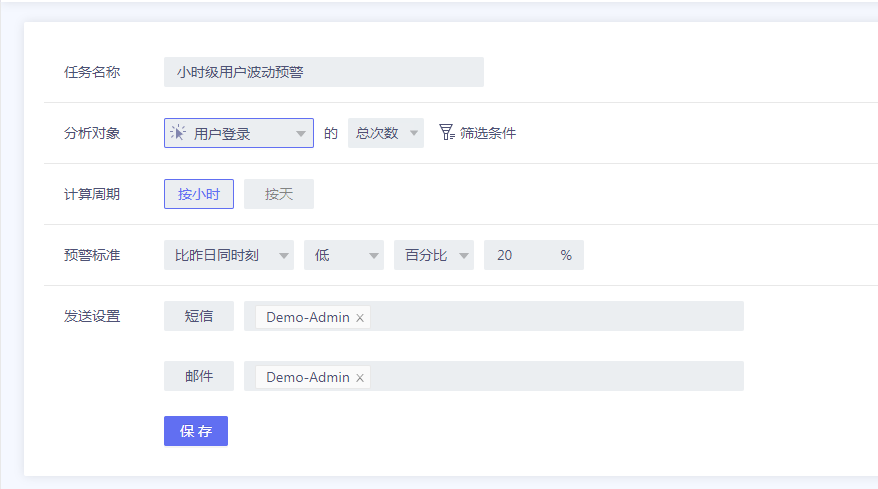Click the 筛选条件 link text

coord(488,133)
